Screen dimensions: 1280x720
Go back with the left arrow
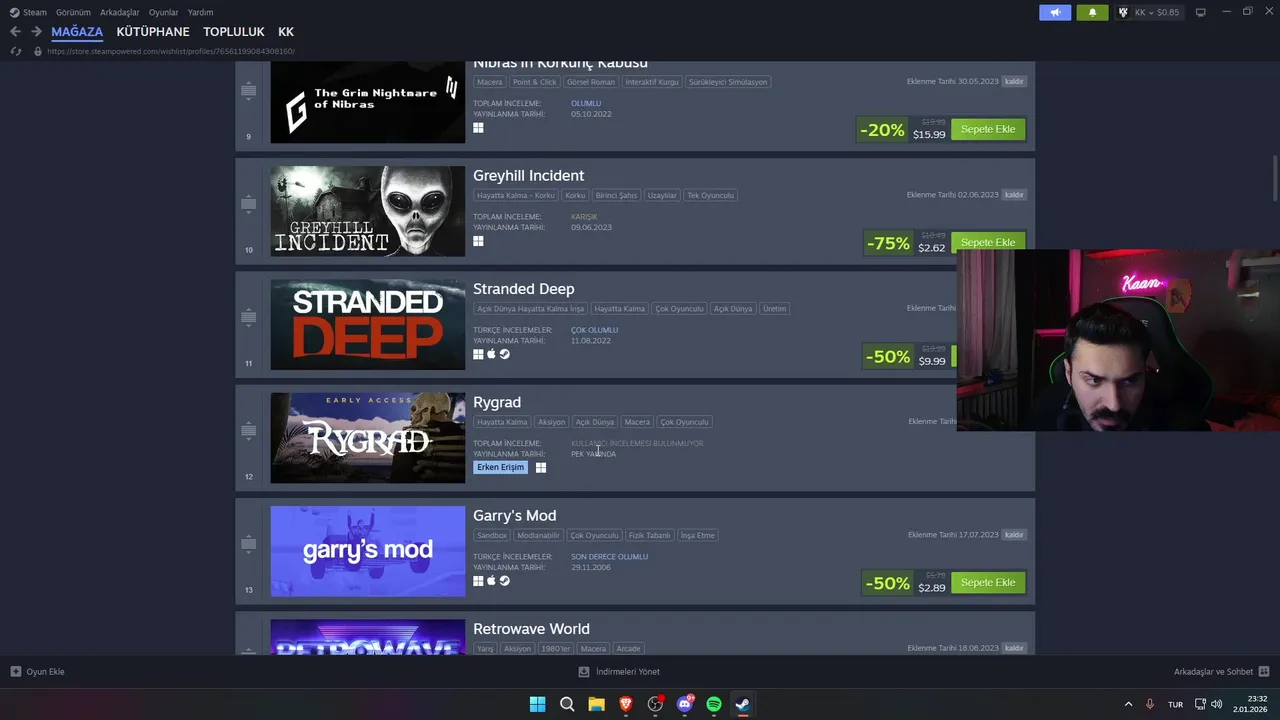(15, 32)
